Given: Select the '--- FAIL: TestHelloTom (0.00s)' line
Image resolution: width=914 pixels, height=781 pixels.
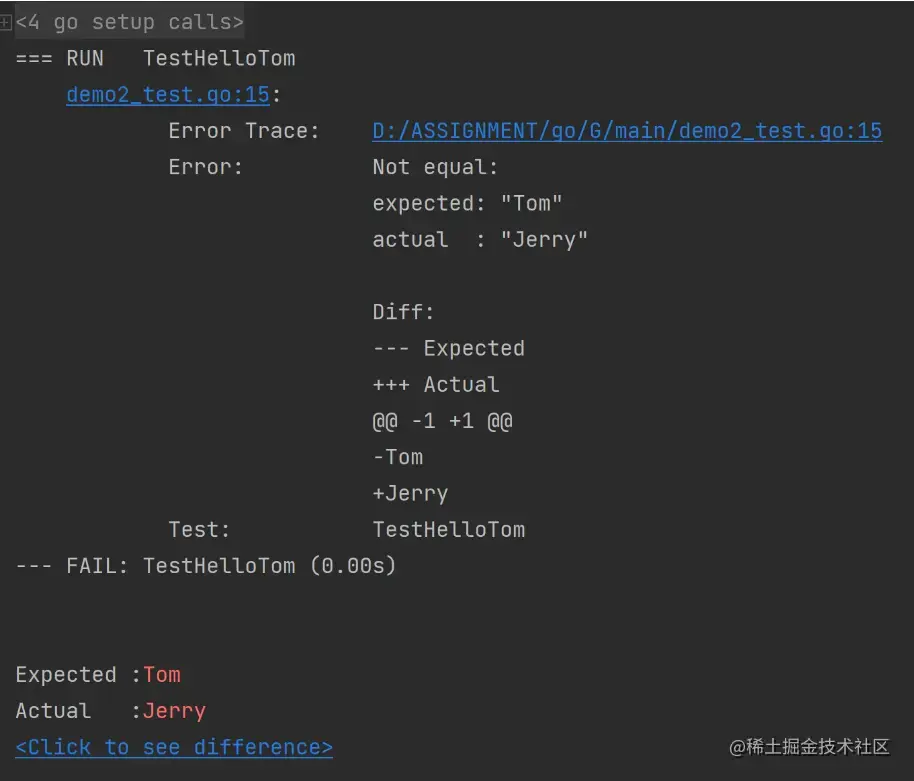Looking at the screenshot, I should tap(206, 566).
